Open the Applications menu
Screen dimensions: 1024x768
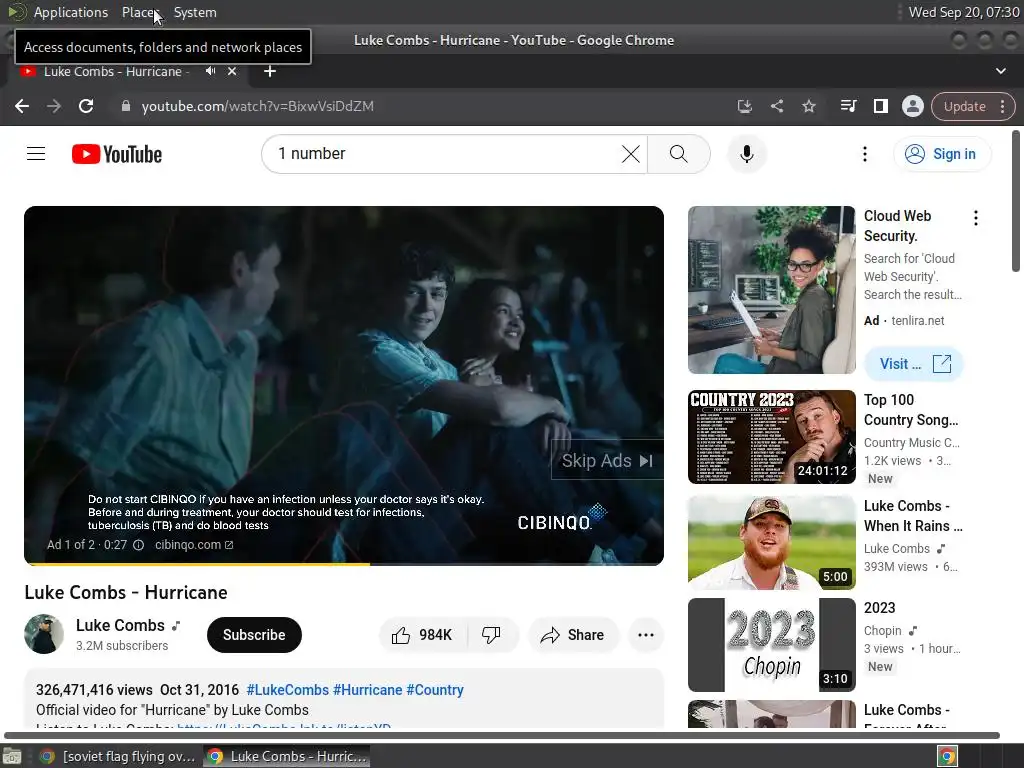point(71,12)
